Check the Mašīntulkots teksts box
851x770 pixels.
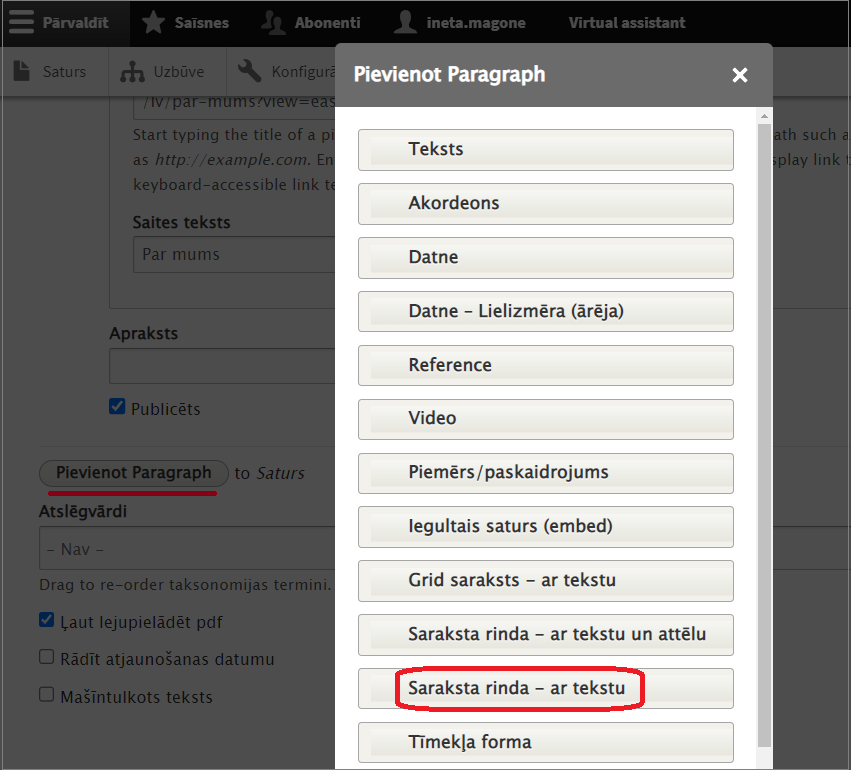point(47,694)
